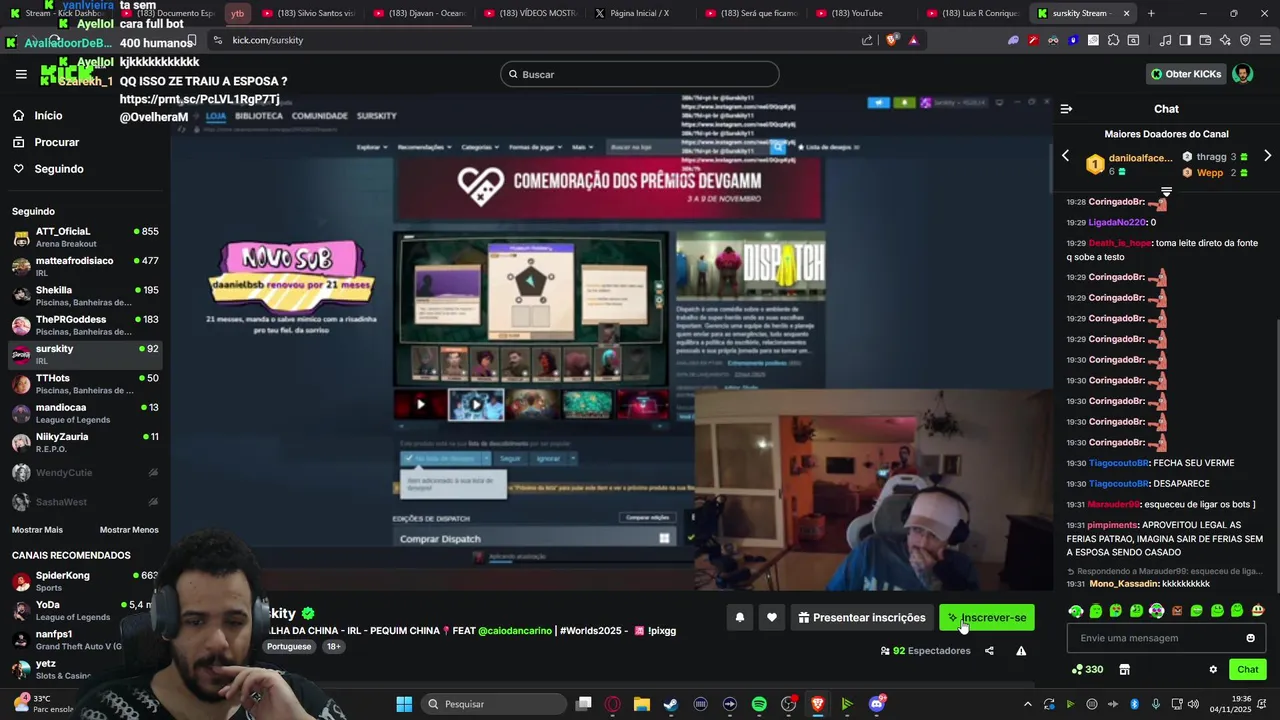Open Spotify from the taskbar

[x=759, y=704]
